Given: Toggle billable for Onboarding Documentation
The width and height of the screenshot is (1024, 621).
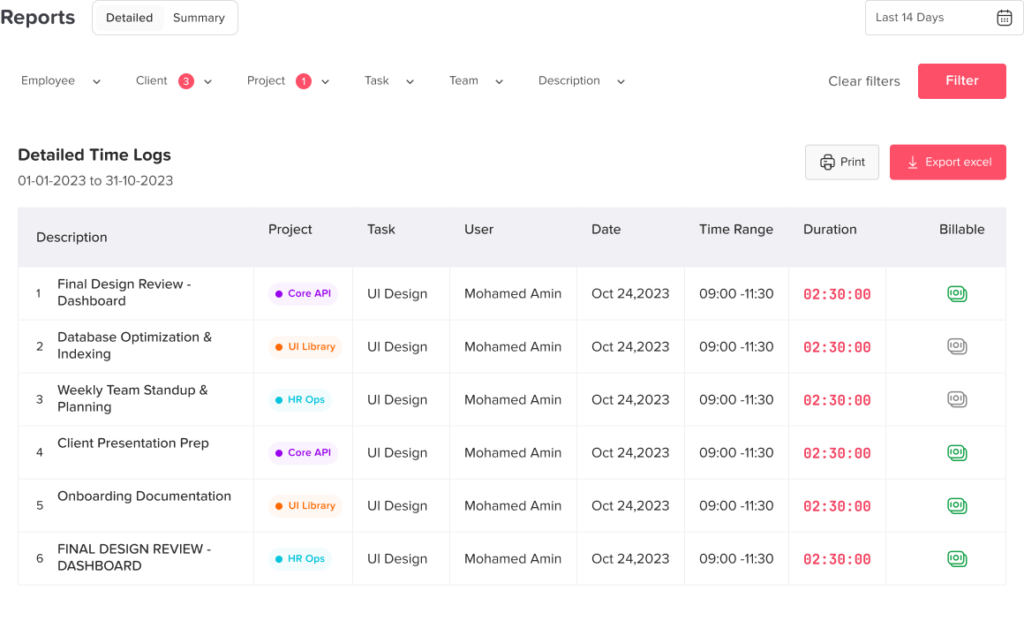Looking at the screenshot, I should [957, 505].
